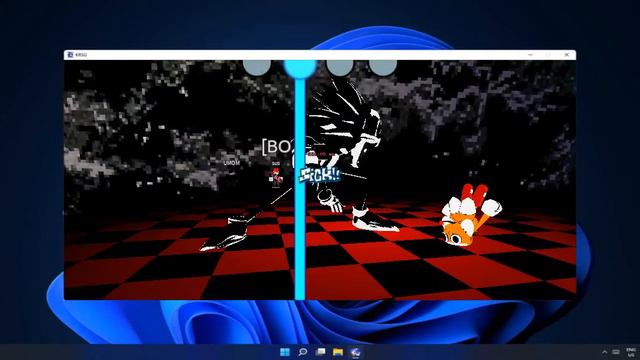Click the small red character sprite
640x360 pixels.
276,178
